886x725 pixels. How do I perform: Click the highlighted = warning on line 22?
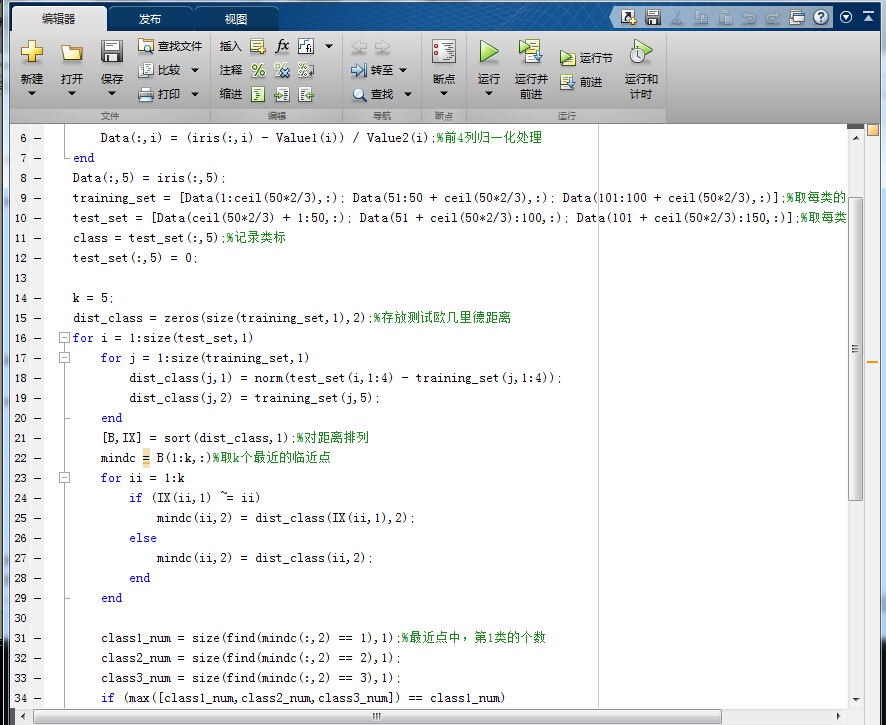(x=146, y=458)
